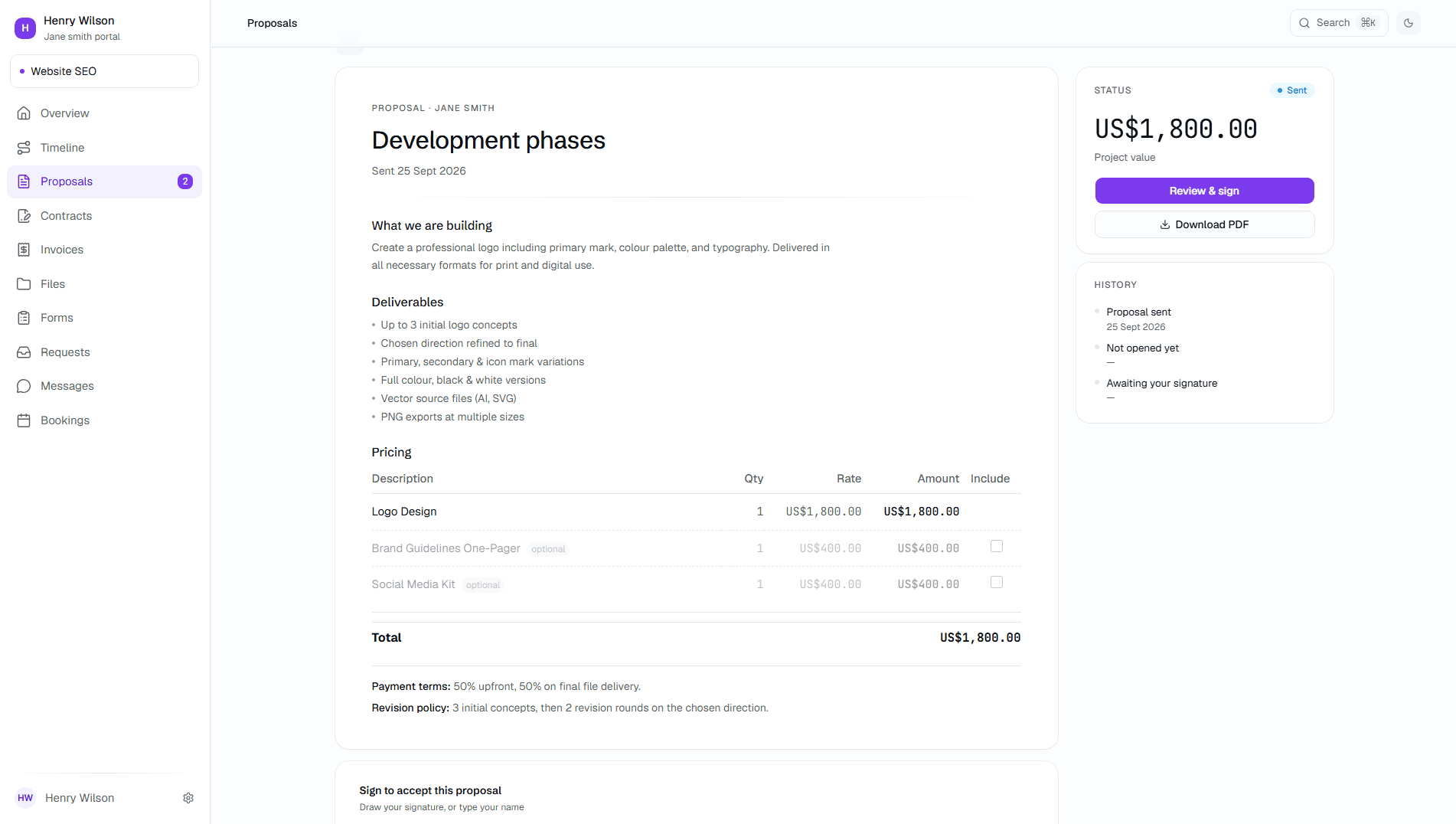Click the 'Proposal sent' history entry
The image size is (1456, 824).
(1138, 312)
